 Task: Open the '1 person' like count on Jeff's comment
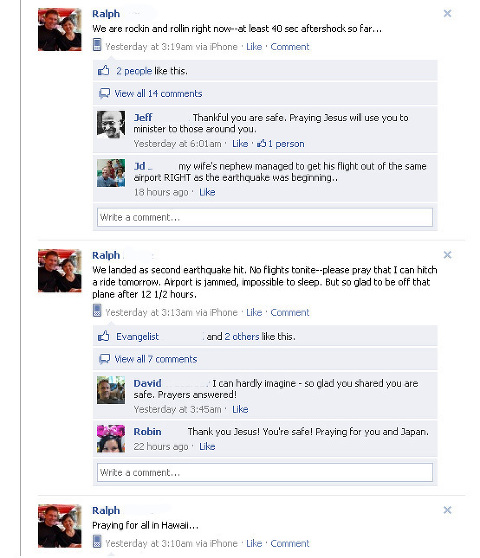click(281, 144)
